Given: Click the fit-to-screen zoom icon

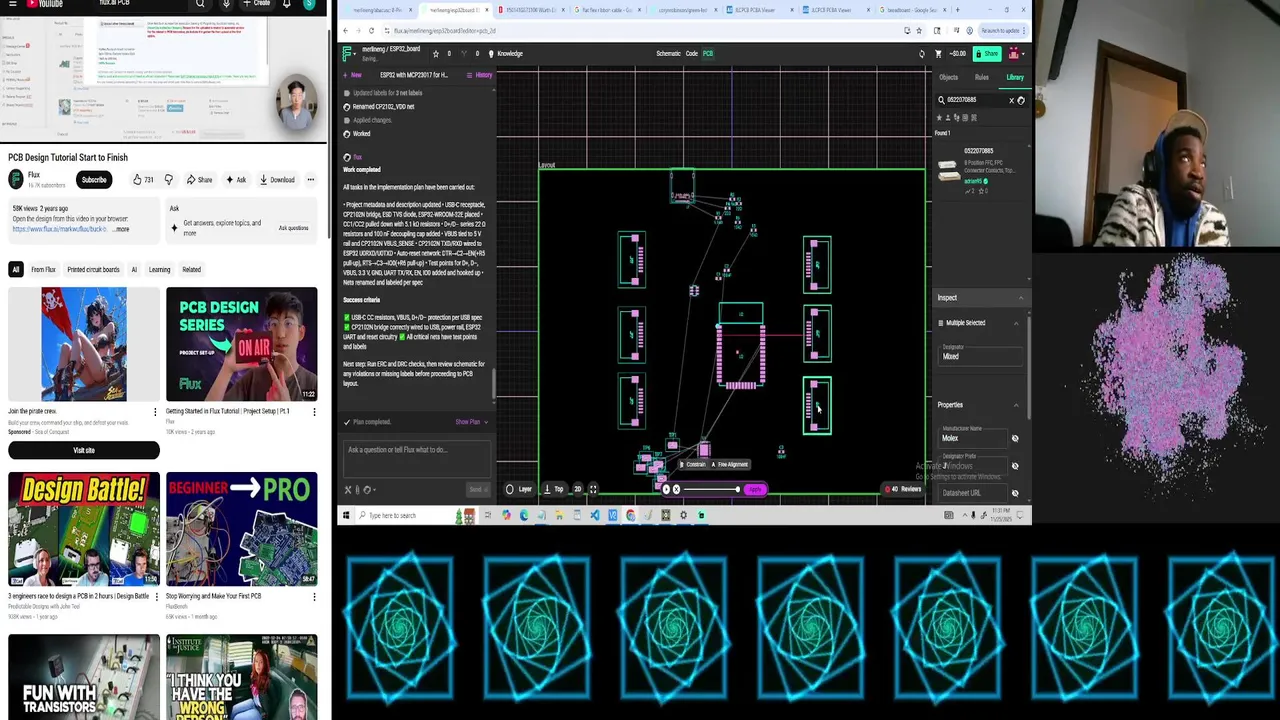Looking at the screenshot, I should pos(593,489).
